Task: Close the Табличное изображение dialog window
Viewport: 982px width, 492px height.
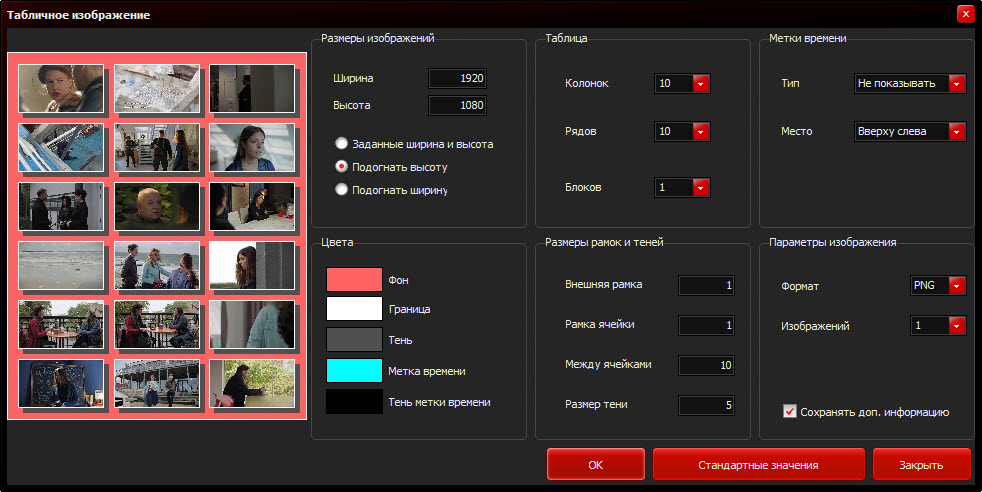Action: 965,14
